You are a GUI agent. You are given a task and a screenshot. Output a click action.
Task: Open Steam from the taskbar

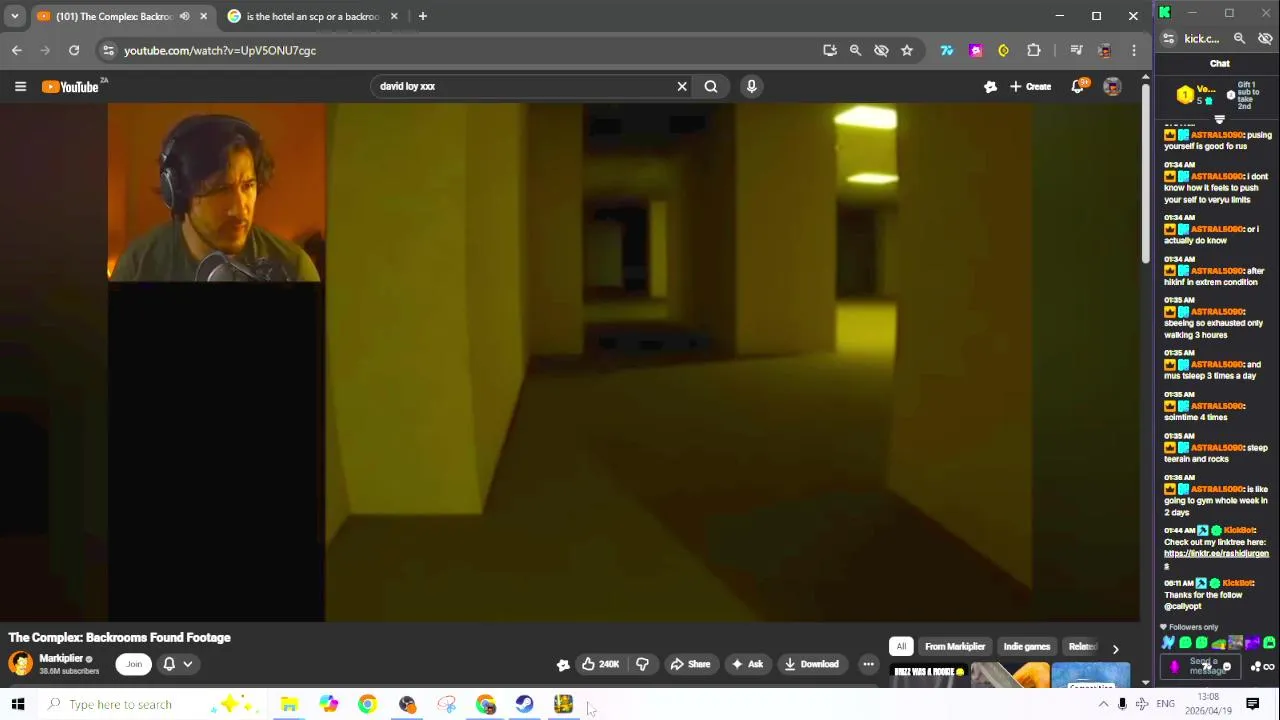click(x=524, y=704)
